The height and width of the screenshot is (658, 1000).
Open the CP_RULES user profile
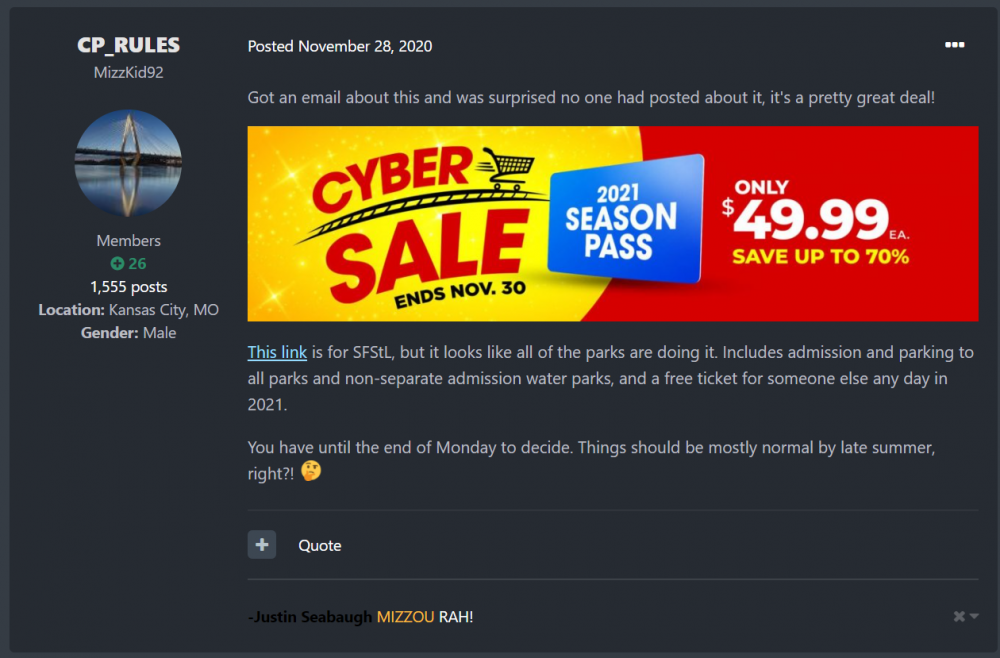128,46
